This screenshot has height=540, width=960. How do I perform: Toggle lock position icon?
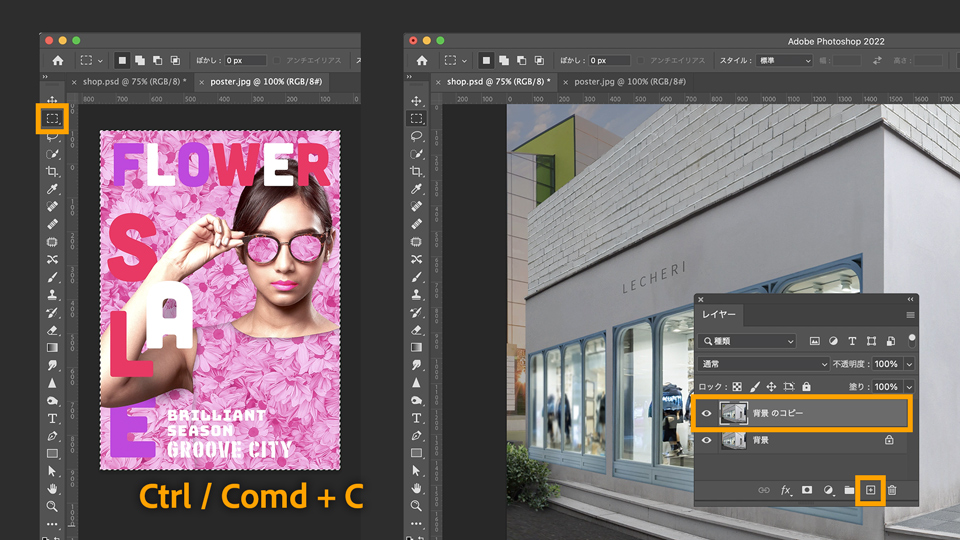click(x=771, y=387)
